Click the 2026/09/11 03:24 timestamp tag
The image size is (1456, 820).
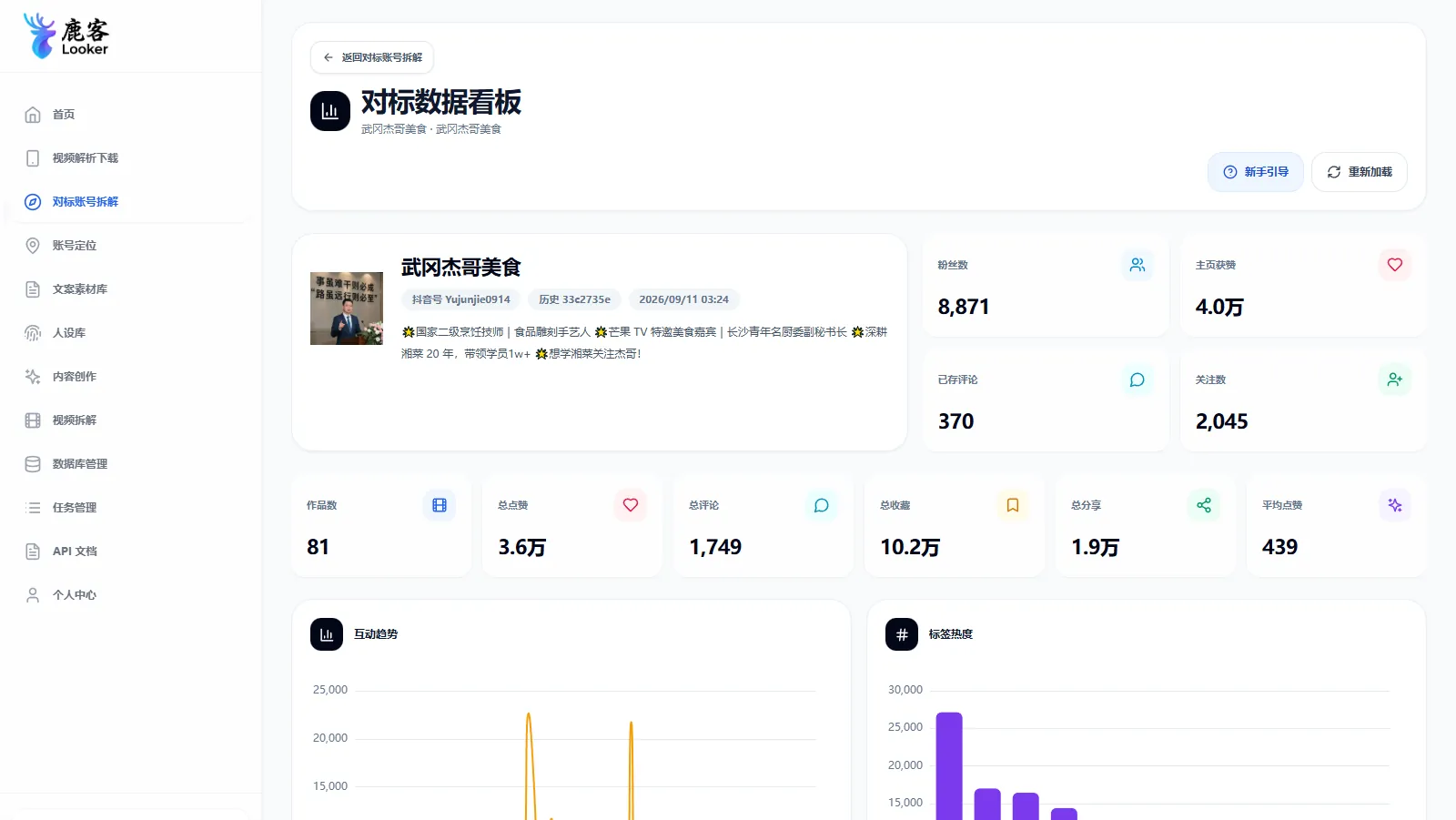684,299
